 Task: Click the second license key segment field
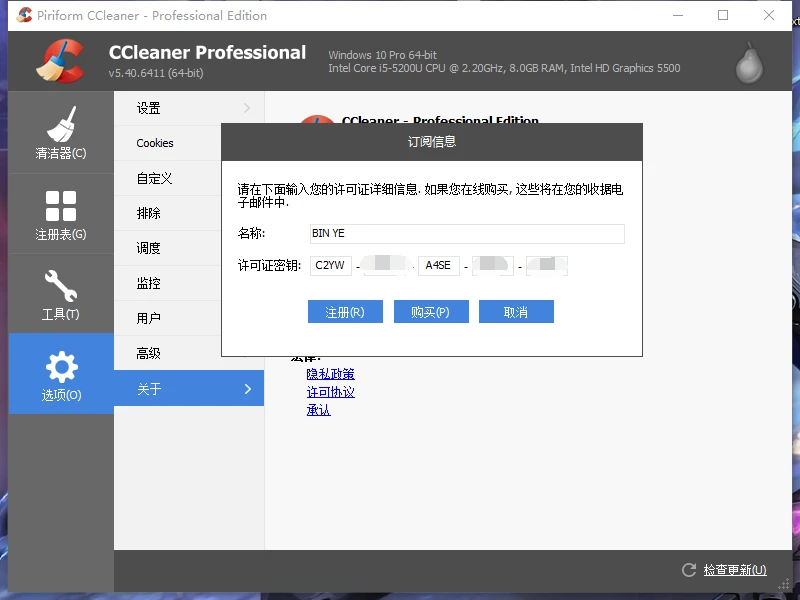(x=385, y=266)
